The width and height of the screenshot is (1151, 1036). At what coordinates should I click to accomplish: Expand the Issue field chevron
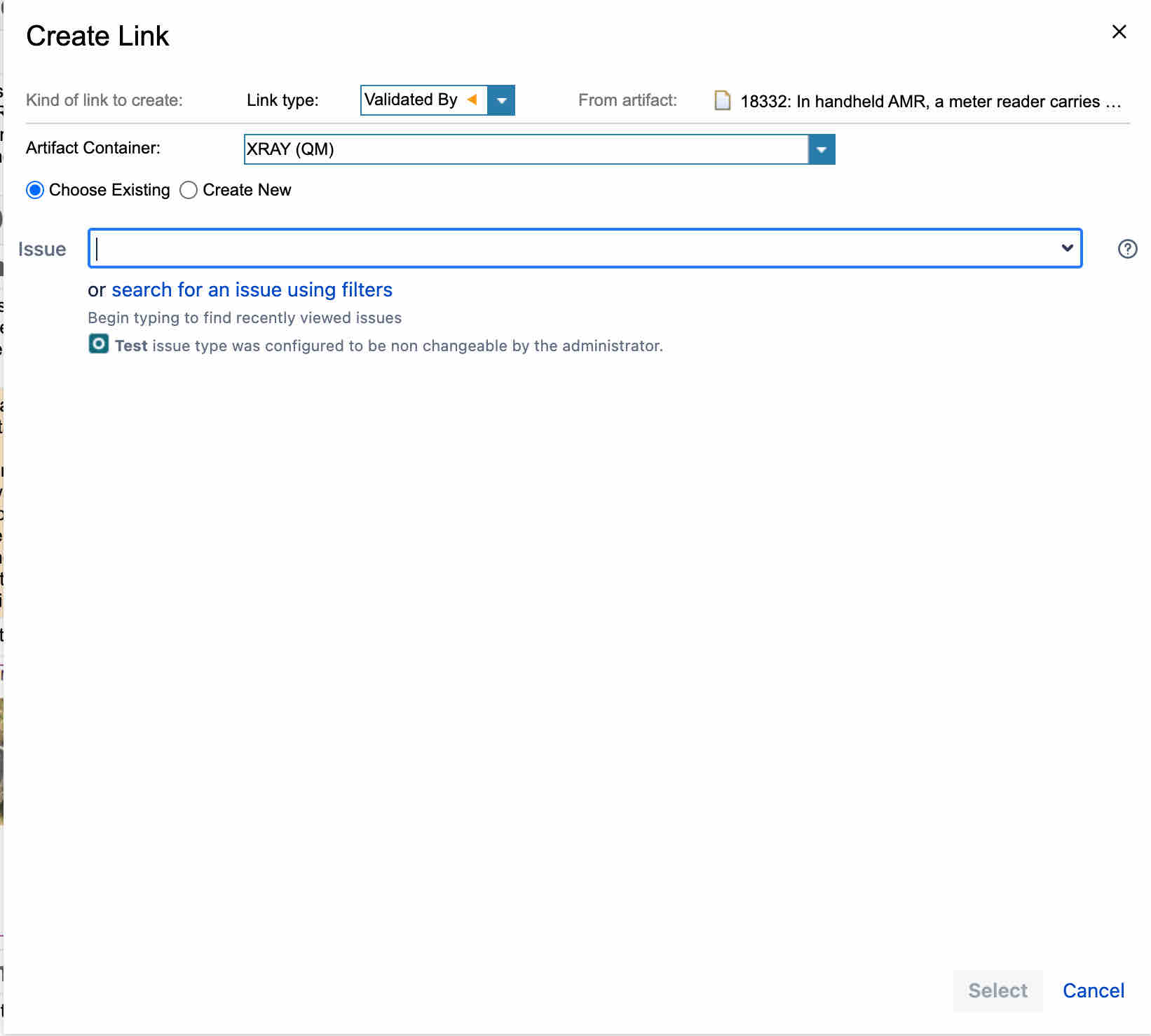pyautogui.click(x=1067, y=247)
